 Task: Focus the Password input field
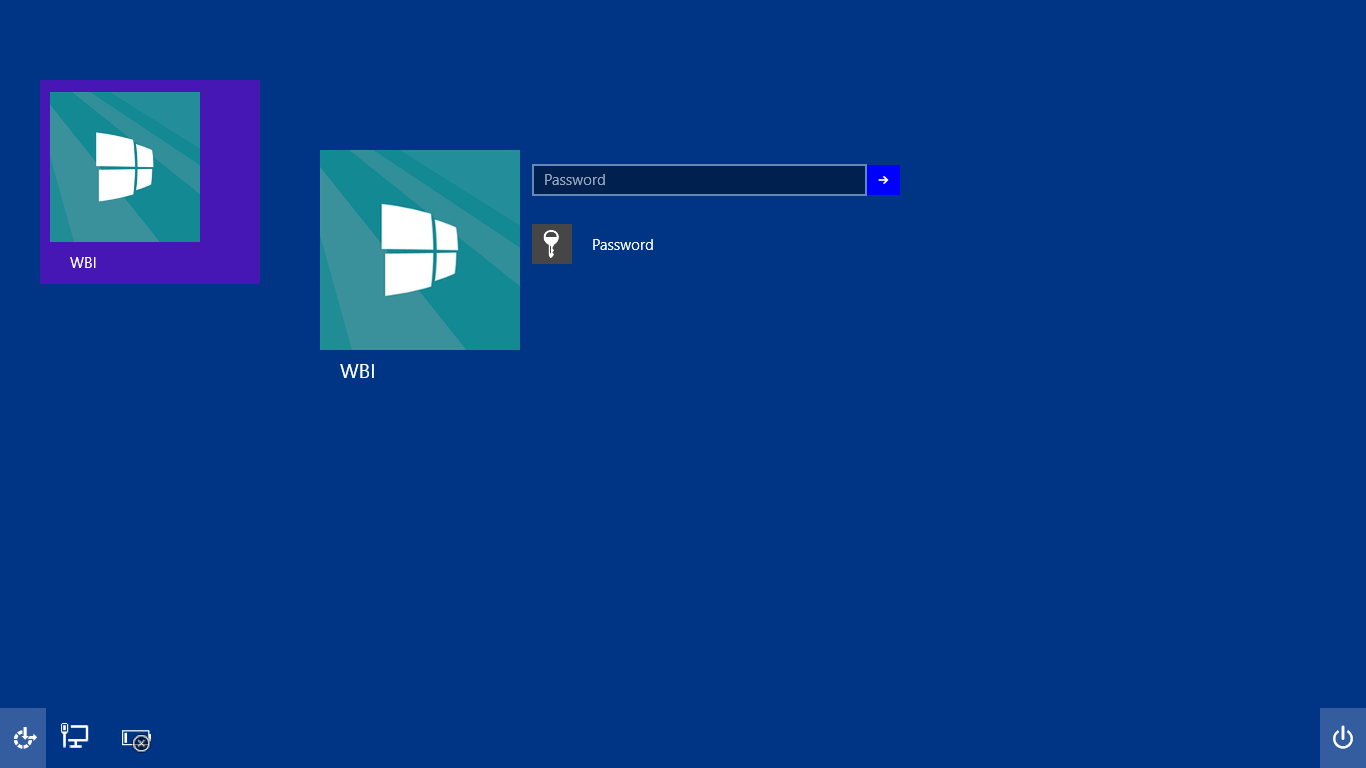(699, 180)
